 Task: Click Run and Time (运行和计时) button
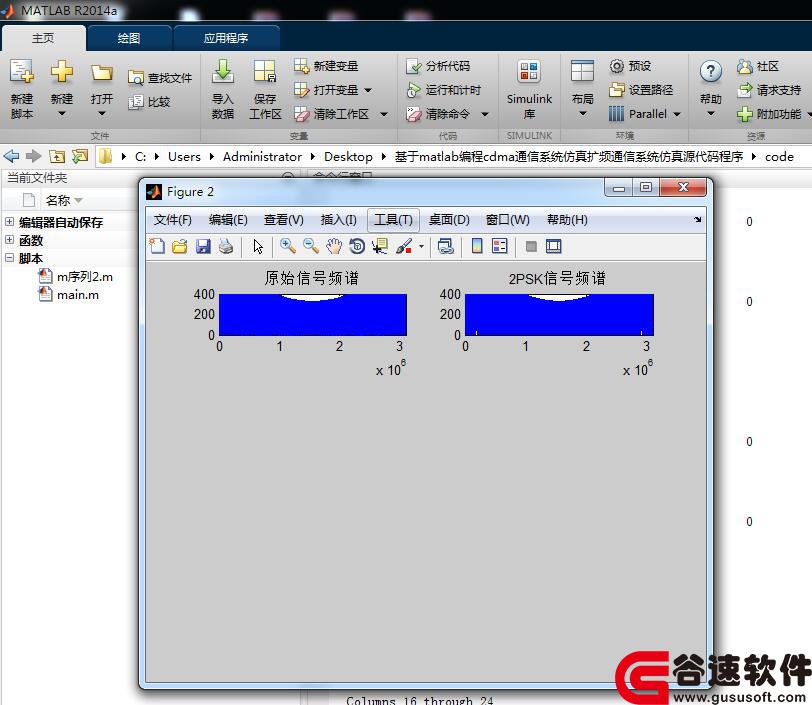(x=444, y=90)
